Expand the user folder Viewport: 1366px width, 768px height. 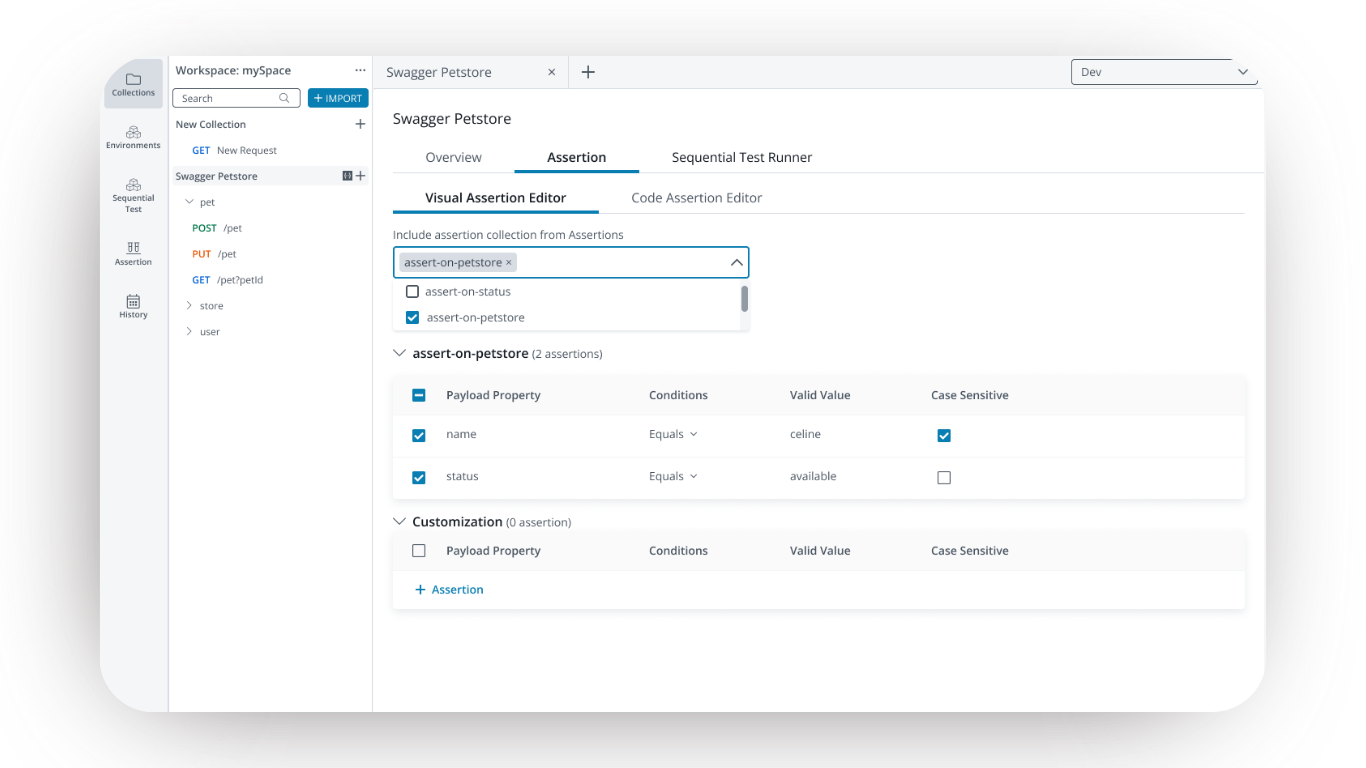pos(189,332)
